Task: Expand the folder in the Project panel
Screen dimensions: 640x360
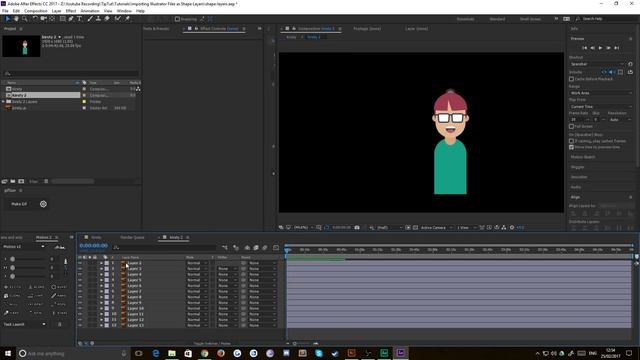Action: 3,102
